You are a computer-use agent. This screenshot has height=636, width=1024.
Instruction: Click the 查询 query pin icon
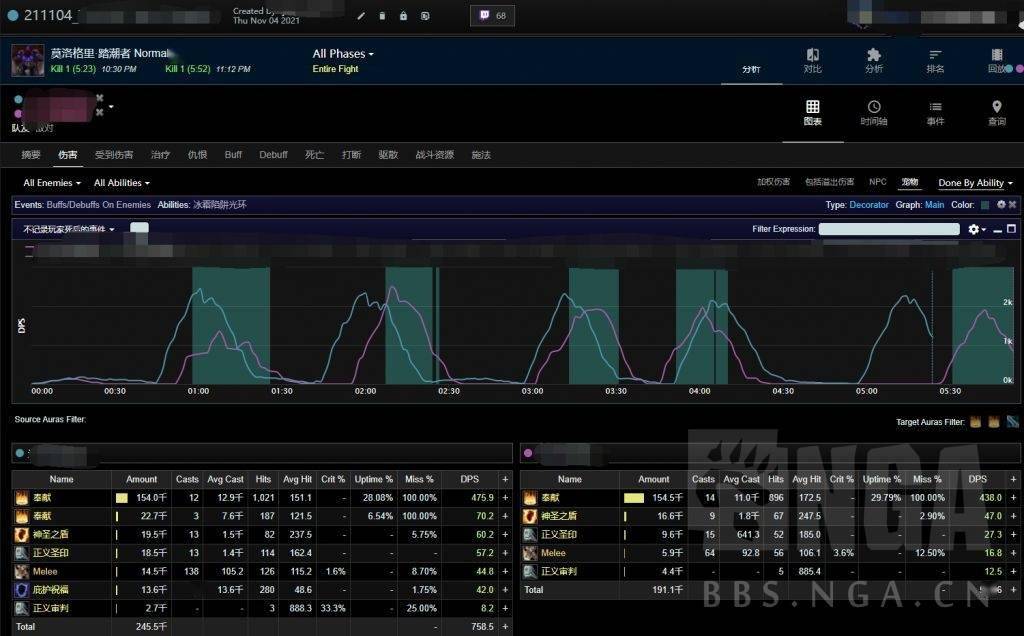pos(996,112)
